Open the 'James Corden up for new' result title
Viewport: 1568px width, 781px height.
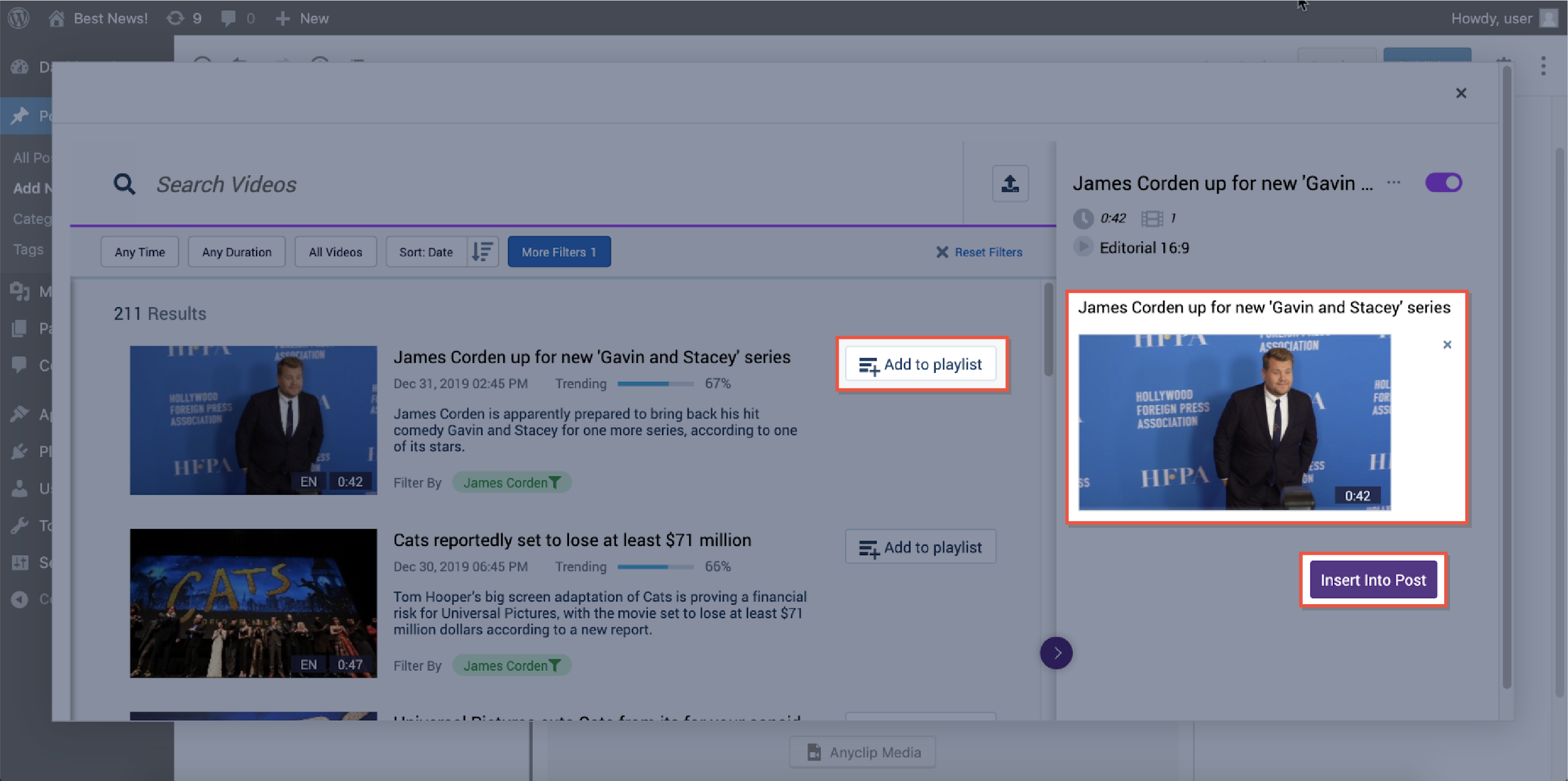click(x=592, y=356)
